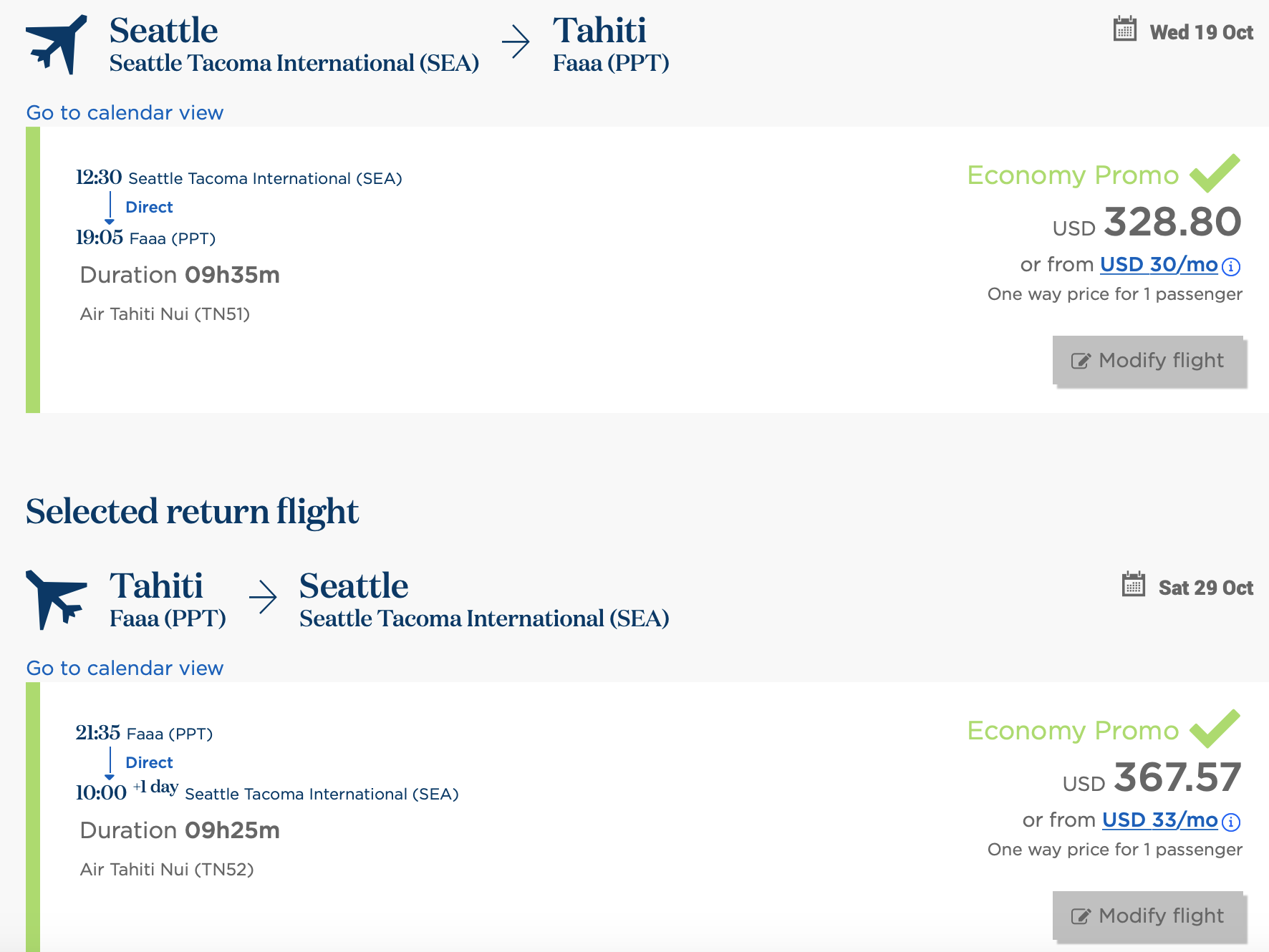This screenshot has width=1269, height=952.
Task: Go to calendar view for return flight
Action: coord(125,669)
